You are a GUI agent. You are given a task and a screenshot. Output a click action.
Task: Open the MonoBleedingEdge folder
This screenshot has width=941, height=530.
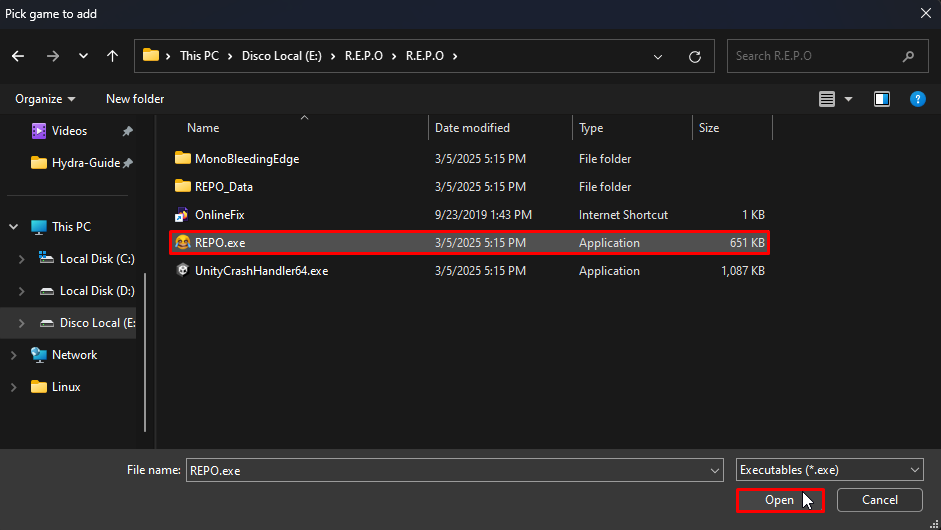(x=246, y=159)
